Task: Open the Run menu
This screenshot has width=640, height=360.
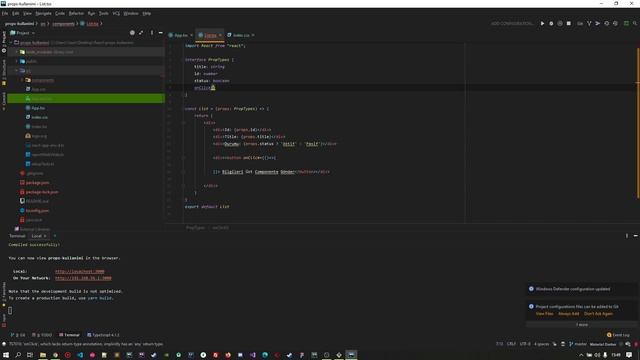Action: (91, 13)
